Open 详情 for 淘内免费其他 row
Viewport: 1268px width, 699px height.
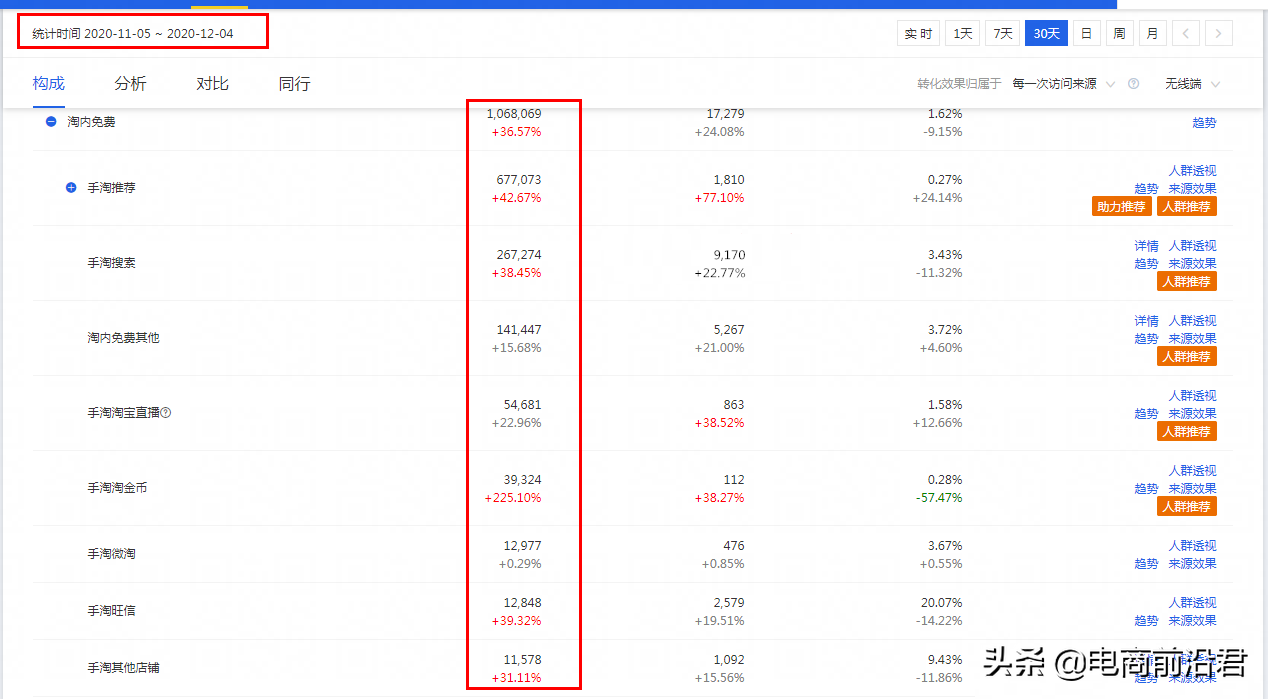[1146, 321]
